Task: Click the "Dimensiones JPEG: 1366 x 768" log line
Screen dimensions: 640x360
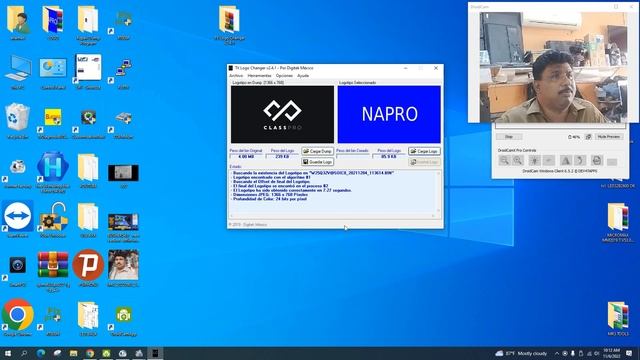Action: [x=270, y=195]
